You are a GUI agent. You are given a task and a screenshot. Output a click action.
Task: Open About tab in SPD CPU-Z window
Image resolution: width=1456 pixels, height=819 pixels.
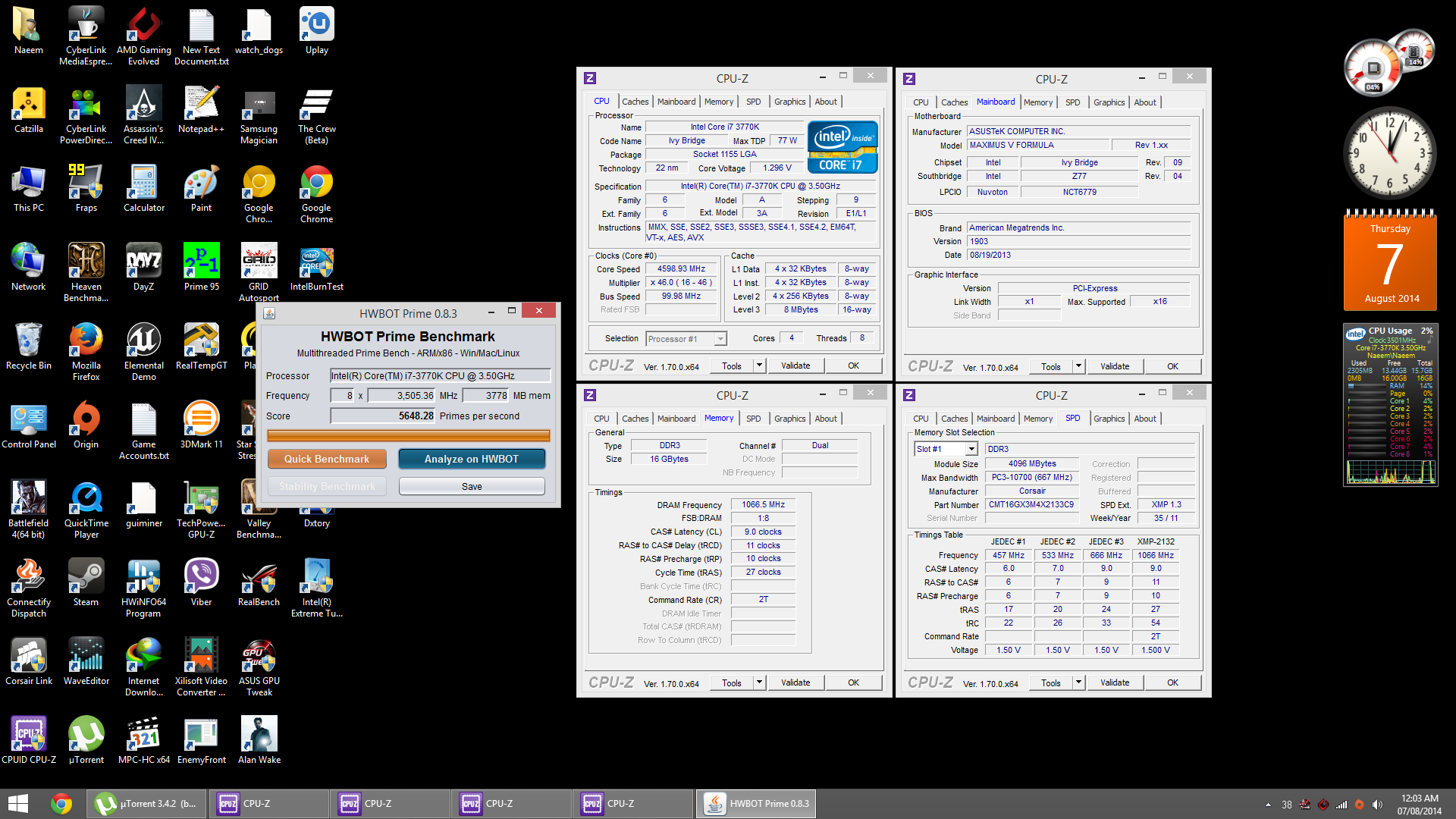[x=1145, y=419]
